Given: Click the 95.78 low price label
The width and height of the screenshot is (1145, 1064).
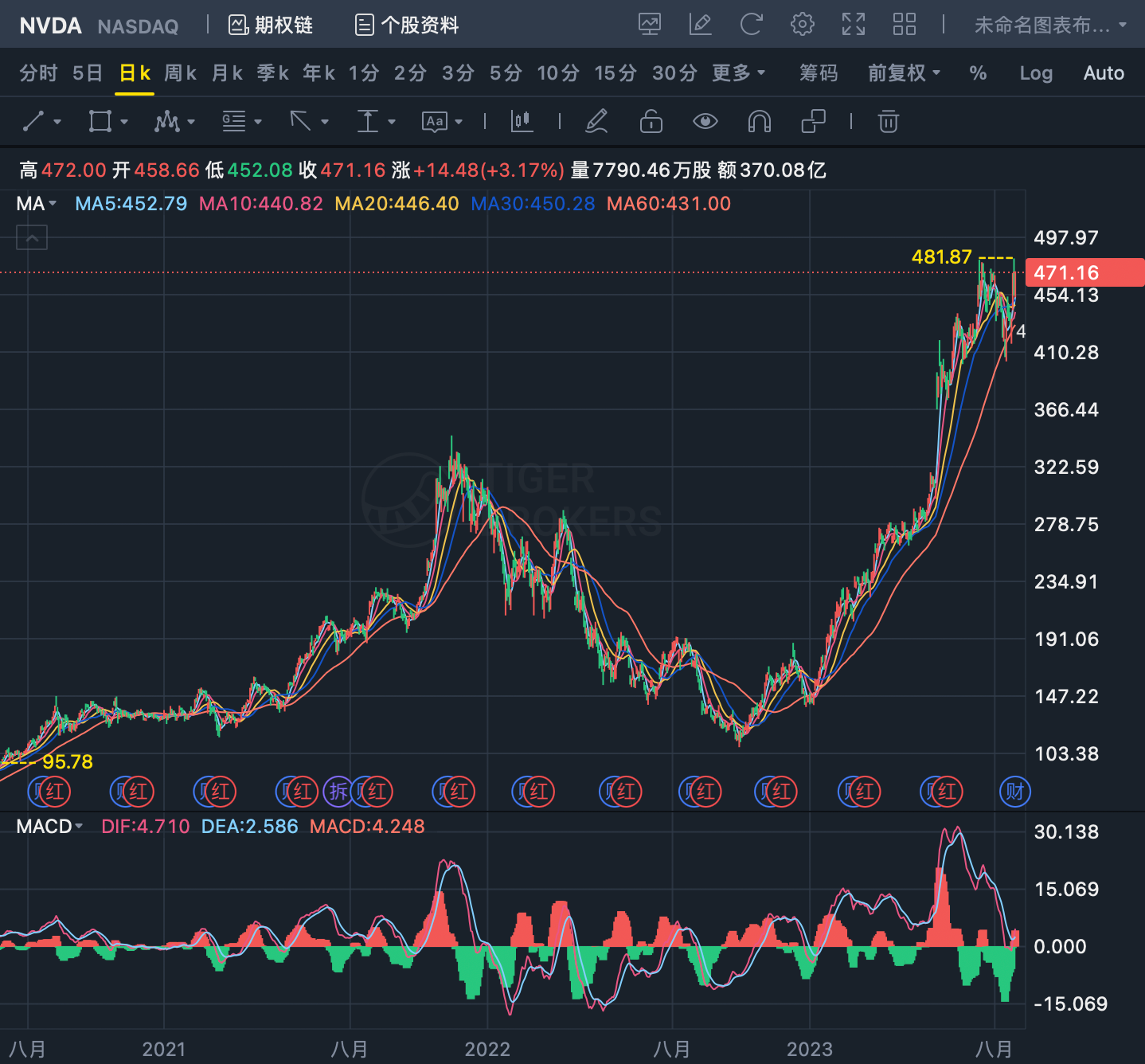Looking at the screenshot, I should (68, 761).
